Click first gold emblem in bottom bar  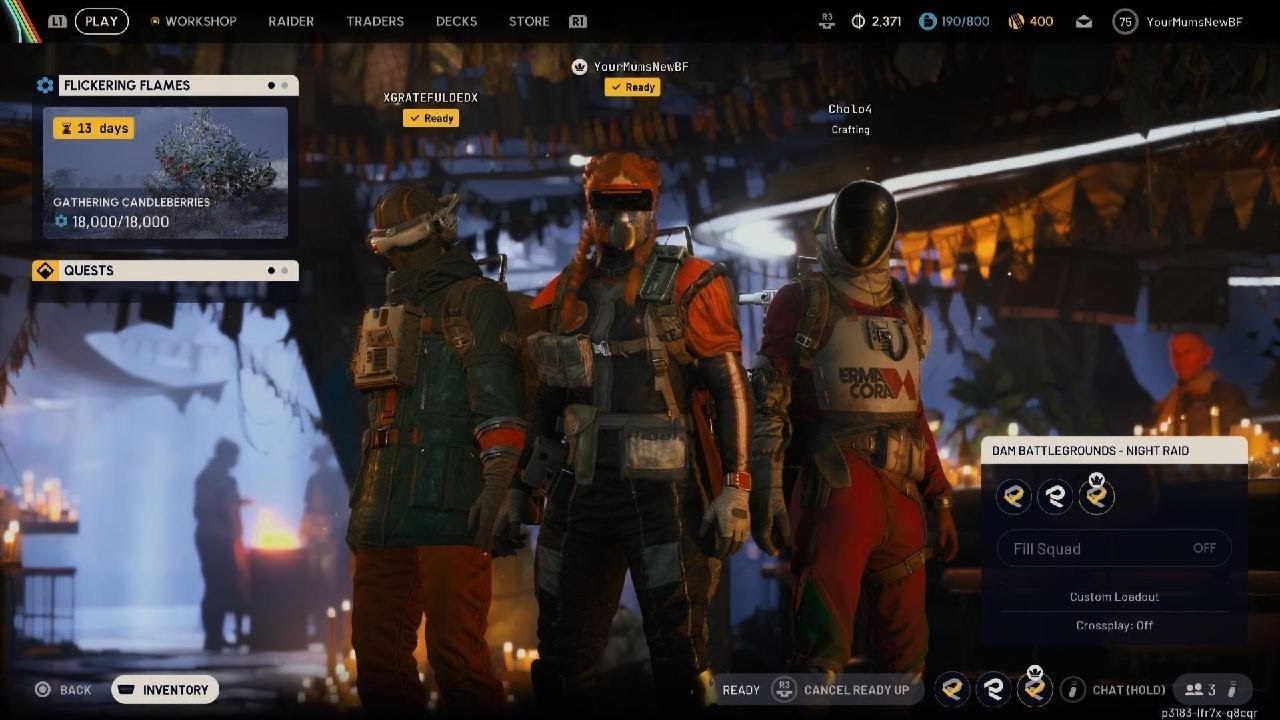point(953,689)
